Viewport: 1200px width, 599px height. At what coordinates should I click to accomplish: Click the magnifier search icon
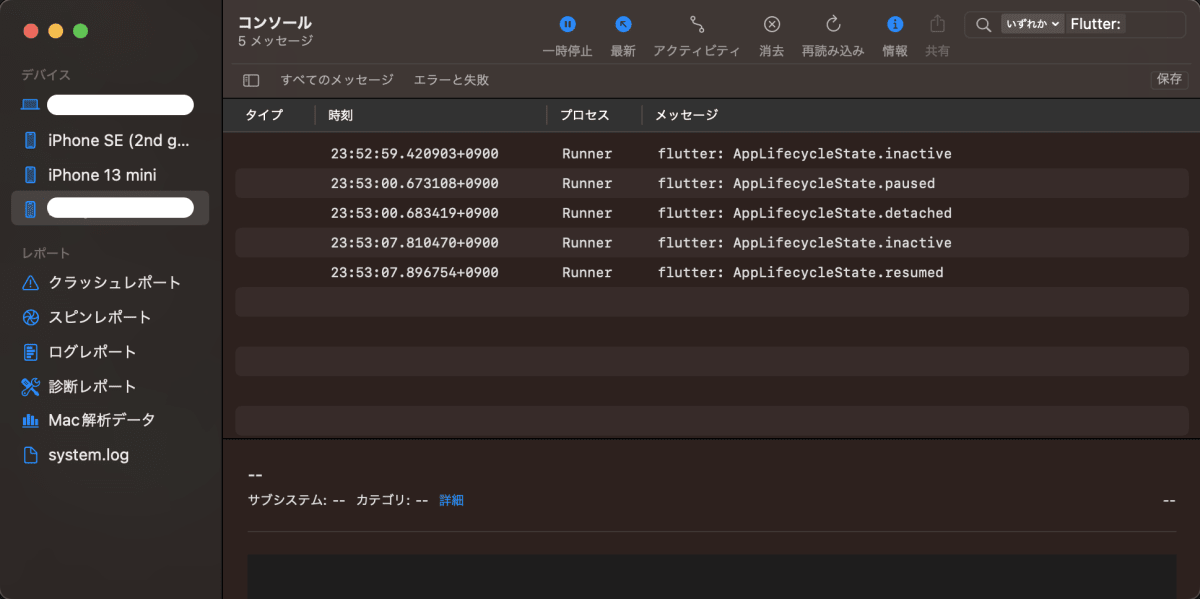coord(984,24)
